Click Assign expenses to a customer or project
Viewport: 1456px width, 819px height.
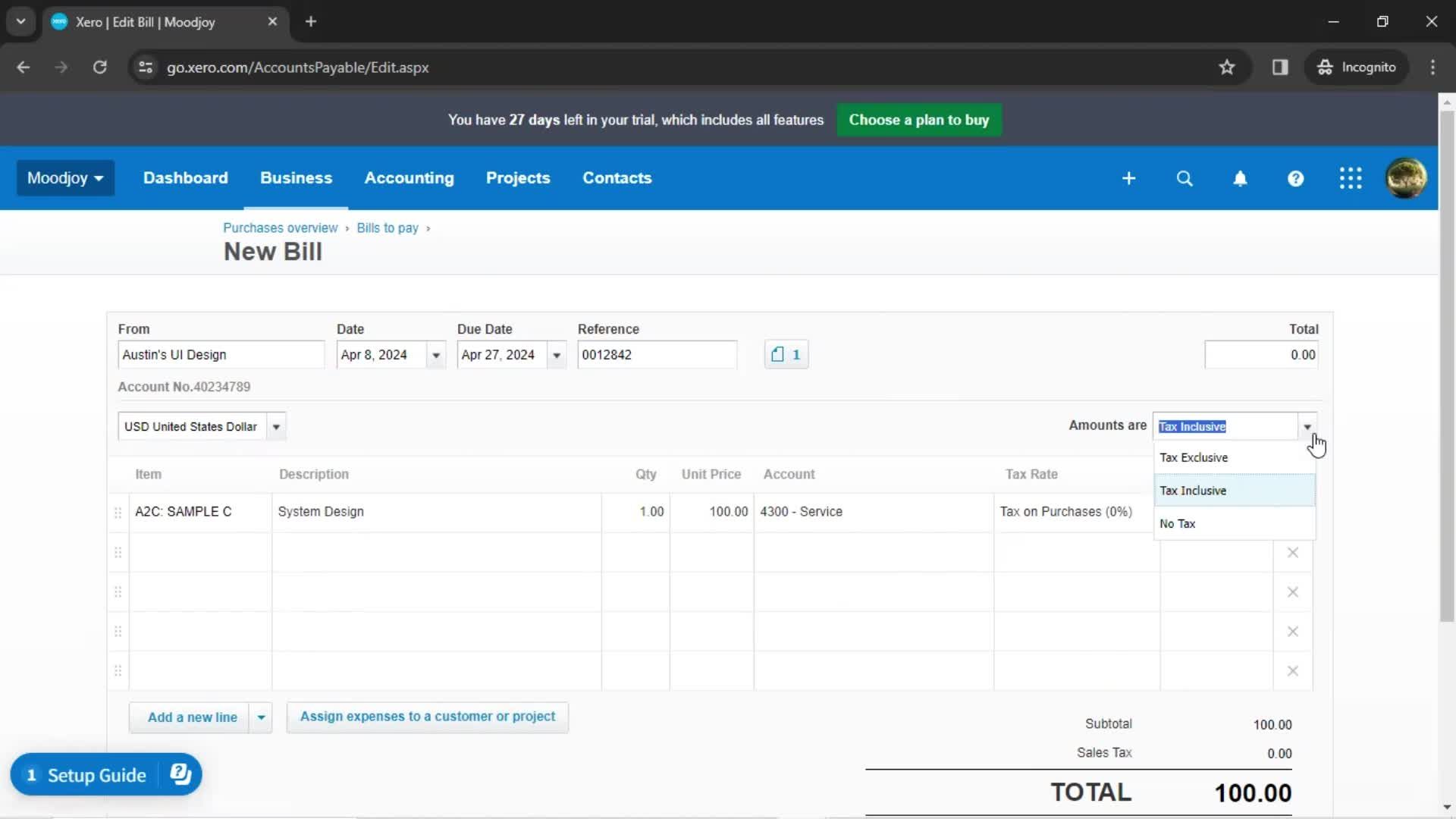coord(428,717)
